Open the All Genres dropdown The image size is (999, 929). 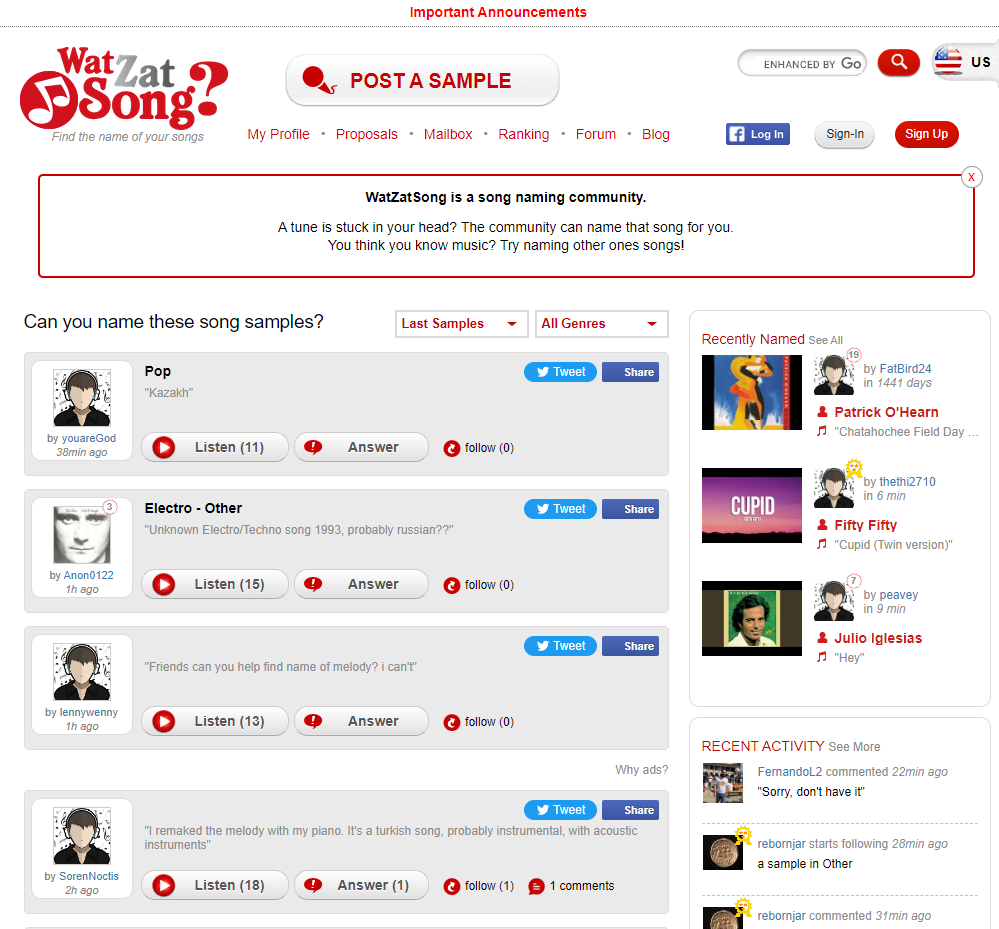click(x=601, y=324)
